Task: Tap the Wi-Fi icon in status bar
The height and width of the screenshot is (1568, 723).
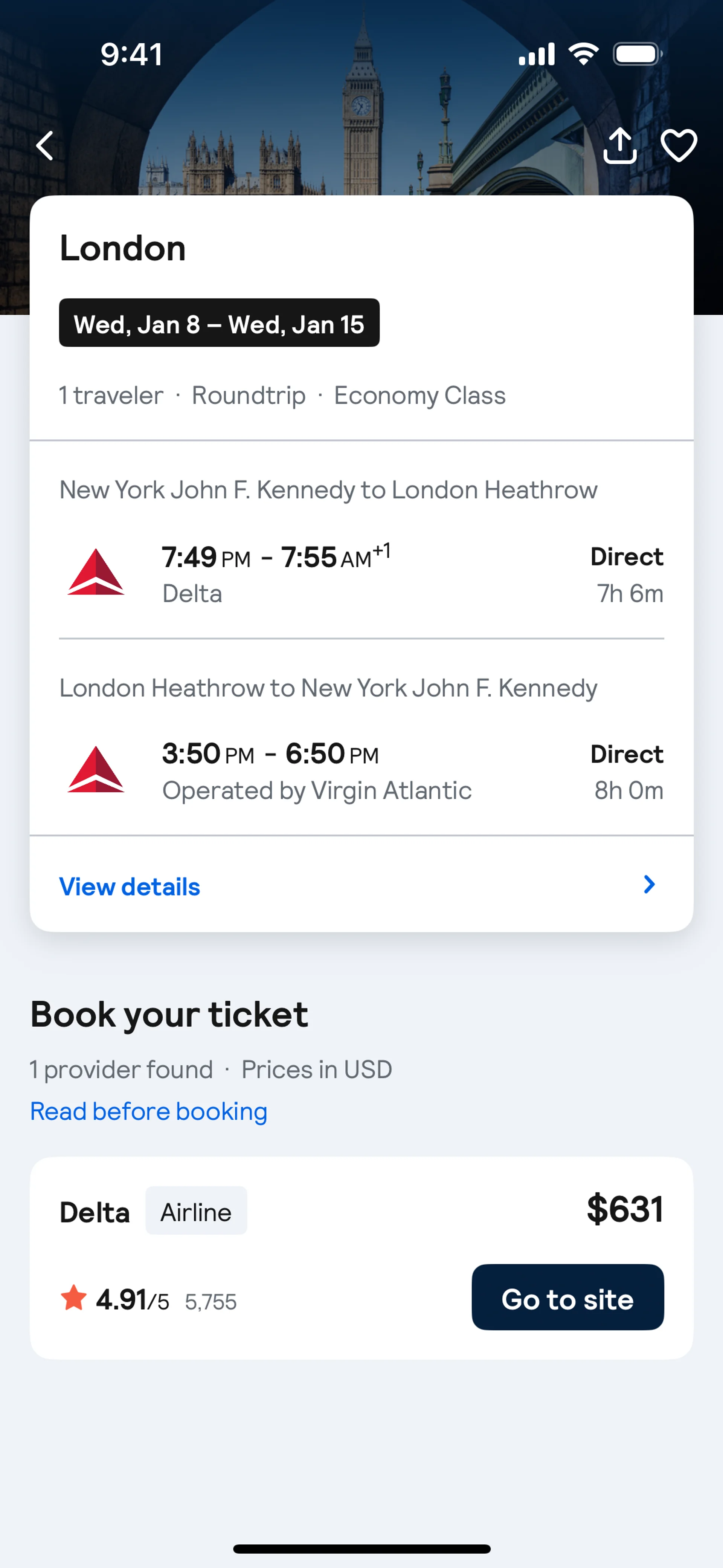Action: pyautogui.click(x=583, y=54)
